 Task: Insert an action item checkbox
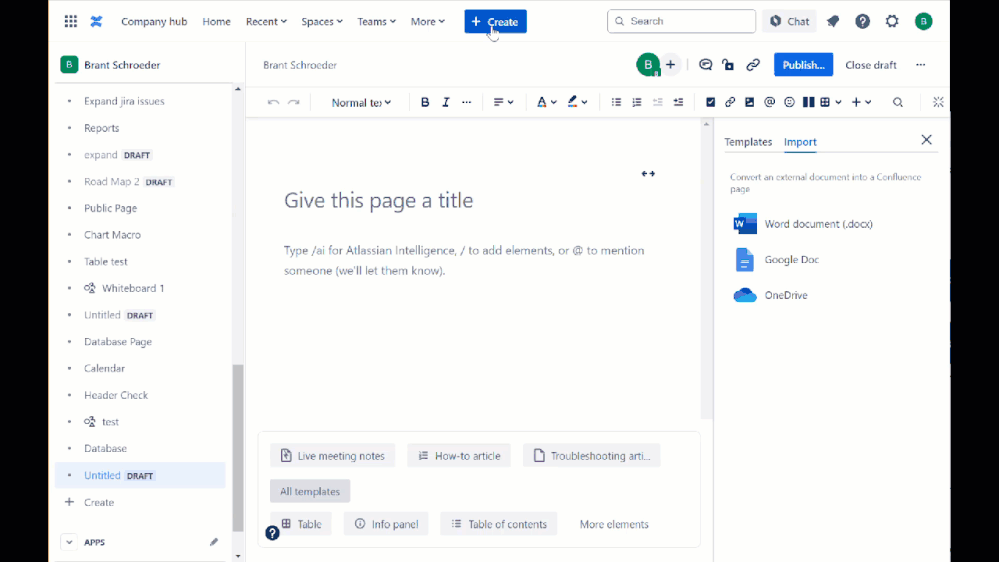(710, 102)
